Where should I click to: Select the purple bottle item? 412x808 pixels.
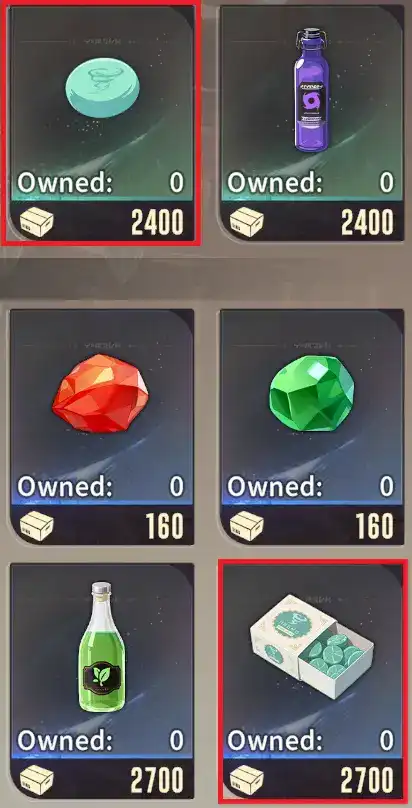[312, 90]
